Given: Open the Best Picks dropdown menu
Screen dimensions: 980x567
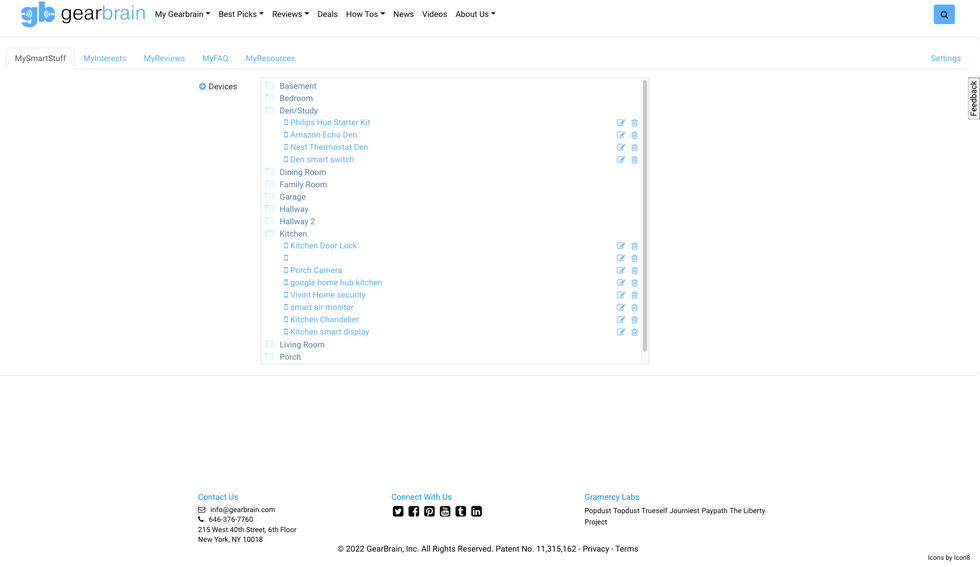Looking at the screenshot, I should tap(241, 14).
